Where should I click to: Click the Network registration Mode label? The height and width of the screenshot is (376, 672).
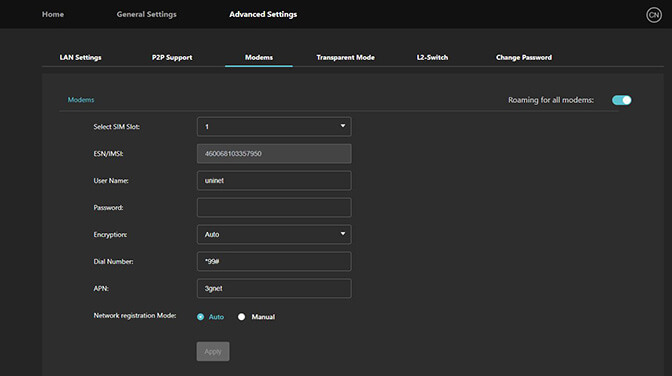(135, 316)
